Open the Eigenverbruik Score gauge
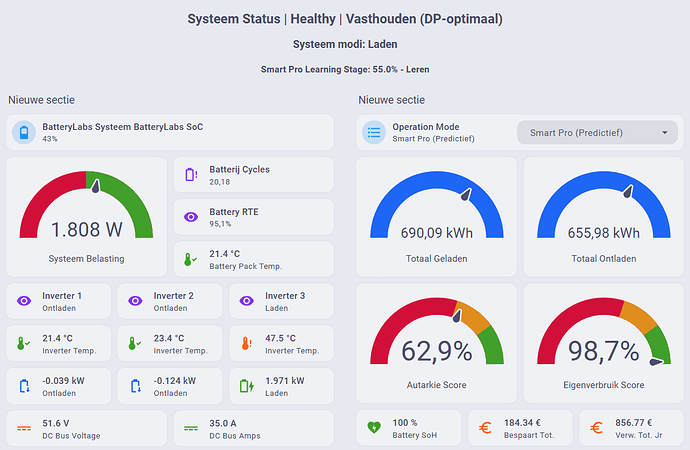 click(604, 343)
